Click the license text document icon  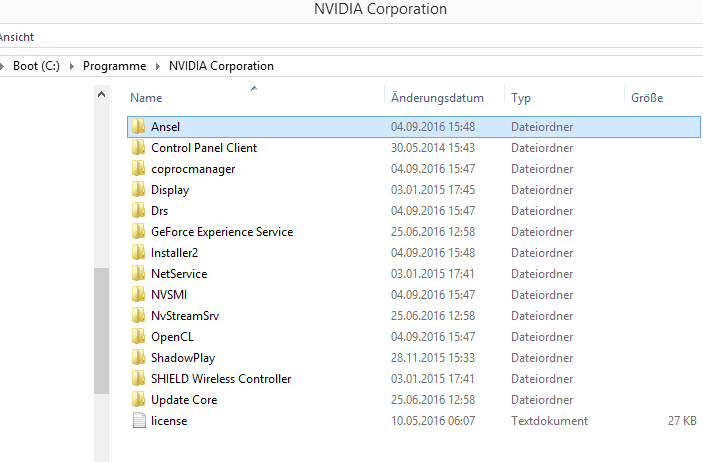pyautogui.click(x=139, y=421)
